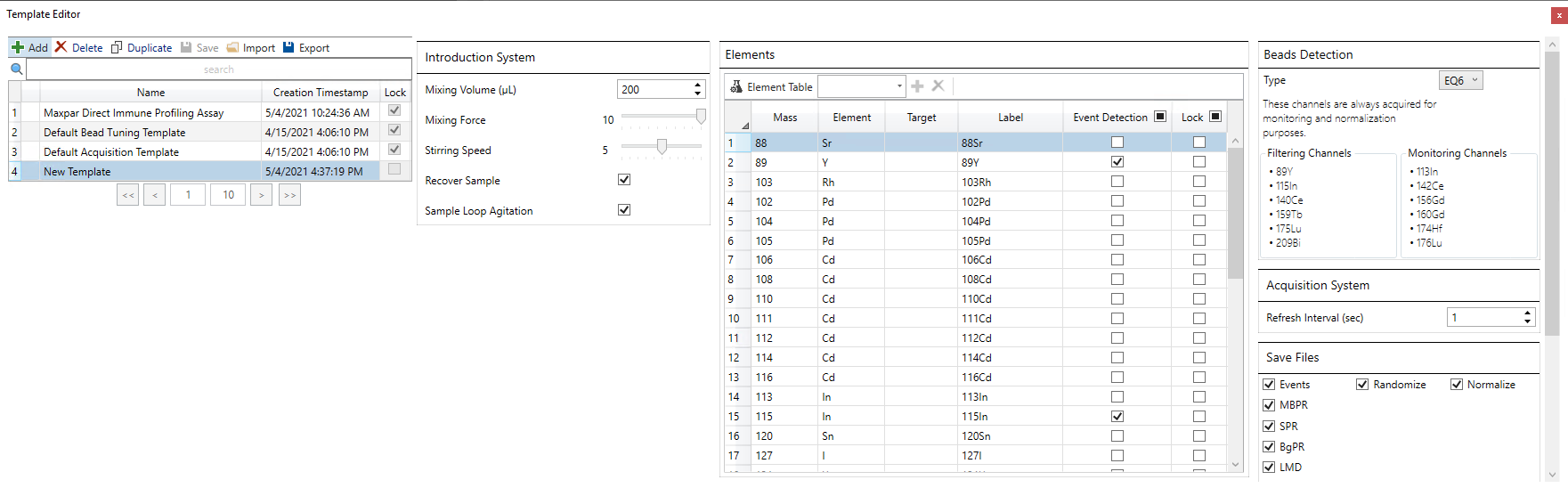
Task: Enable Event Detection for 103Rh
Action: 1117,182
